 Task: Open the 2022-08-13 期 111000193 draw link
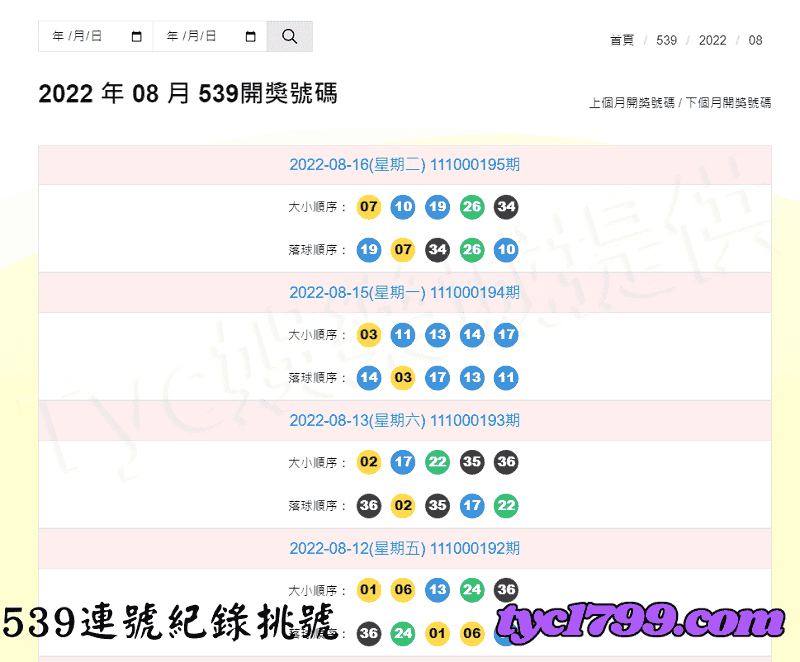[405, 421]
